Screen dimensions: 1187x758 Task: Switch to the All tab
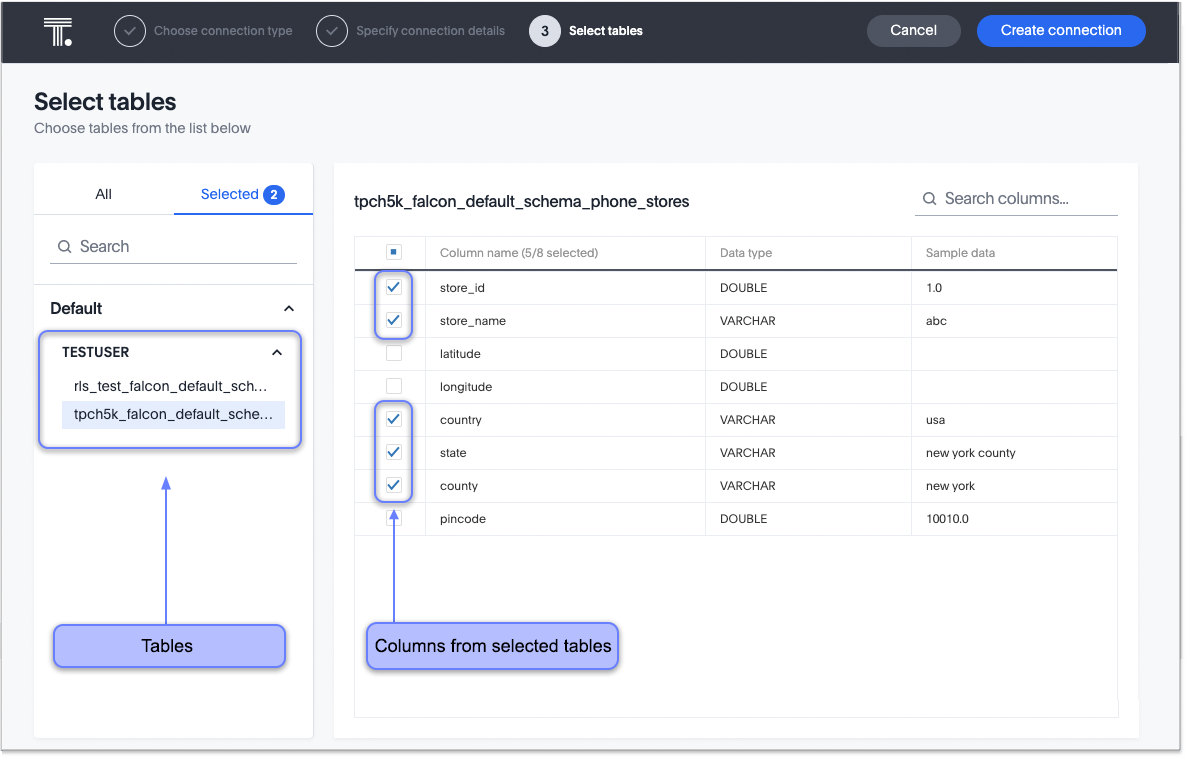[103, 194]
